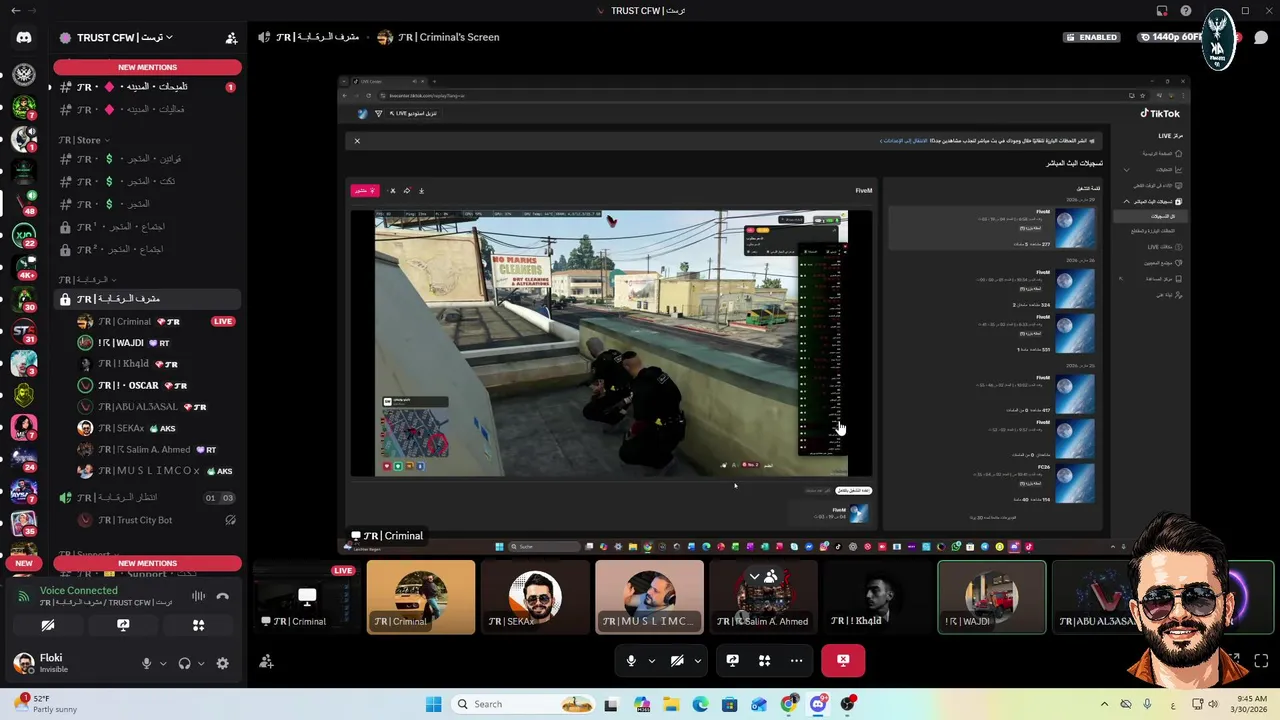The width and height of the screenshot is (1280, 720).
Task: Mute microphone in bottom call controls
Action: [x=631, y=660]
